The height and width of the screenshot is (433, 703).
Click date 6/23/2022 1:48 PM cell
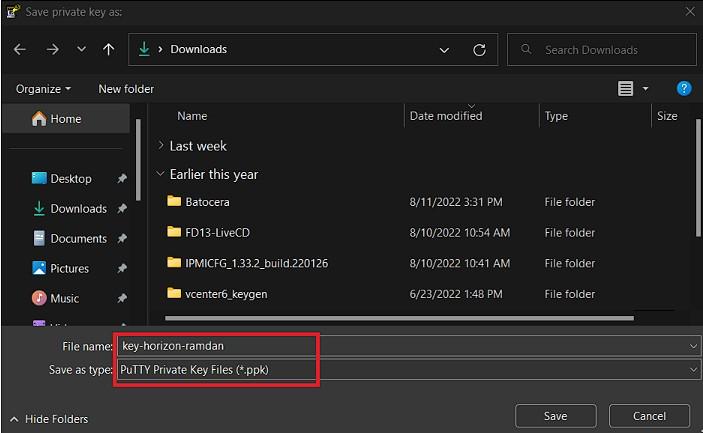pos(456,294)
